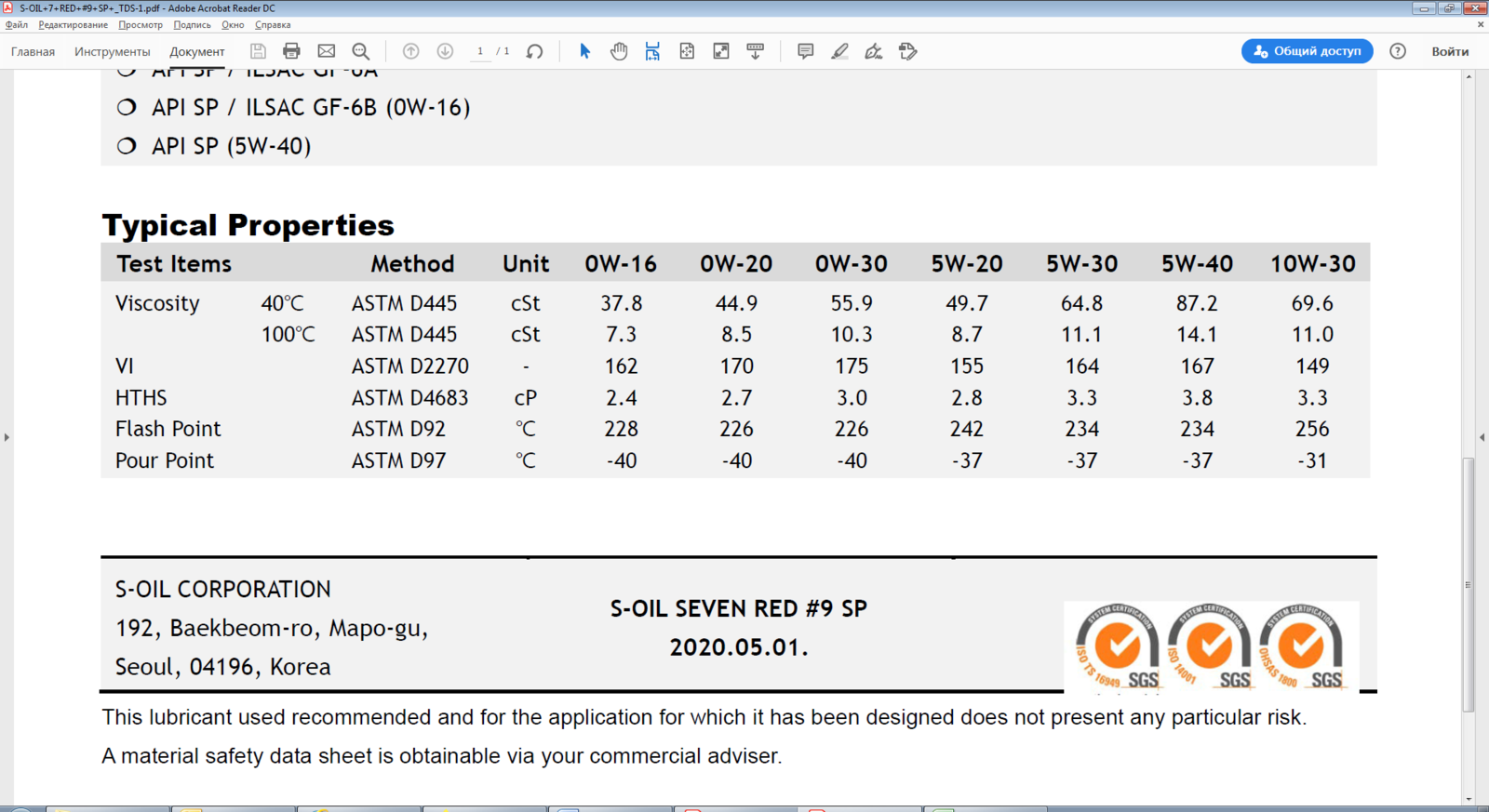The image size is (1489, 812).
Task: Choose the highlight text marker tool
Action: [839, 51]
